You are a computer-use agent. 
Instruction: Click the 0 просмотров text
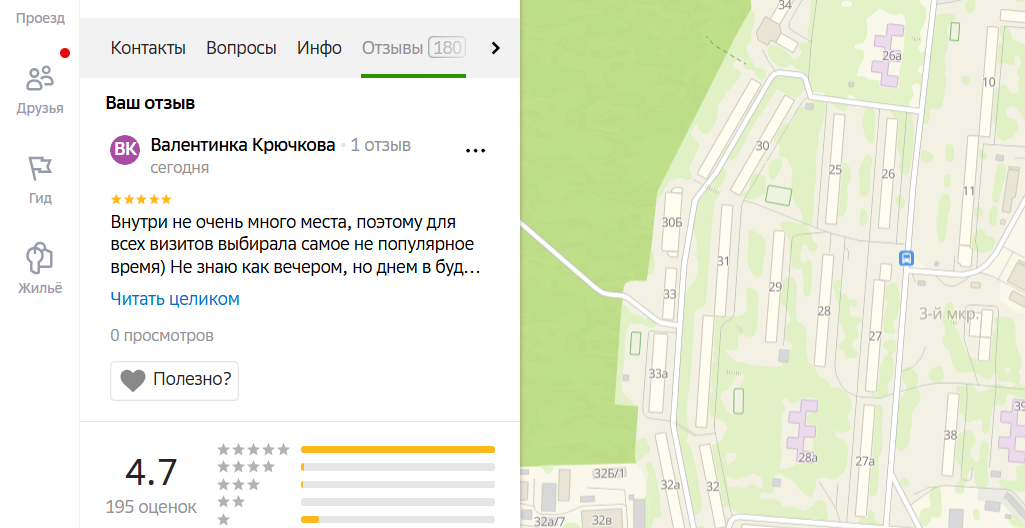pyautogui.click(x=162, y=336)
